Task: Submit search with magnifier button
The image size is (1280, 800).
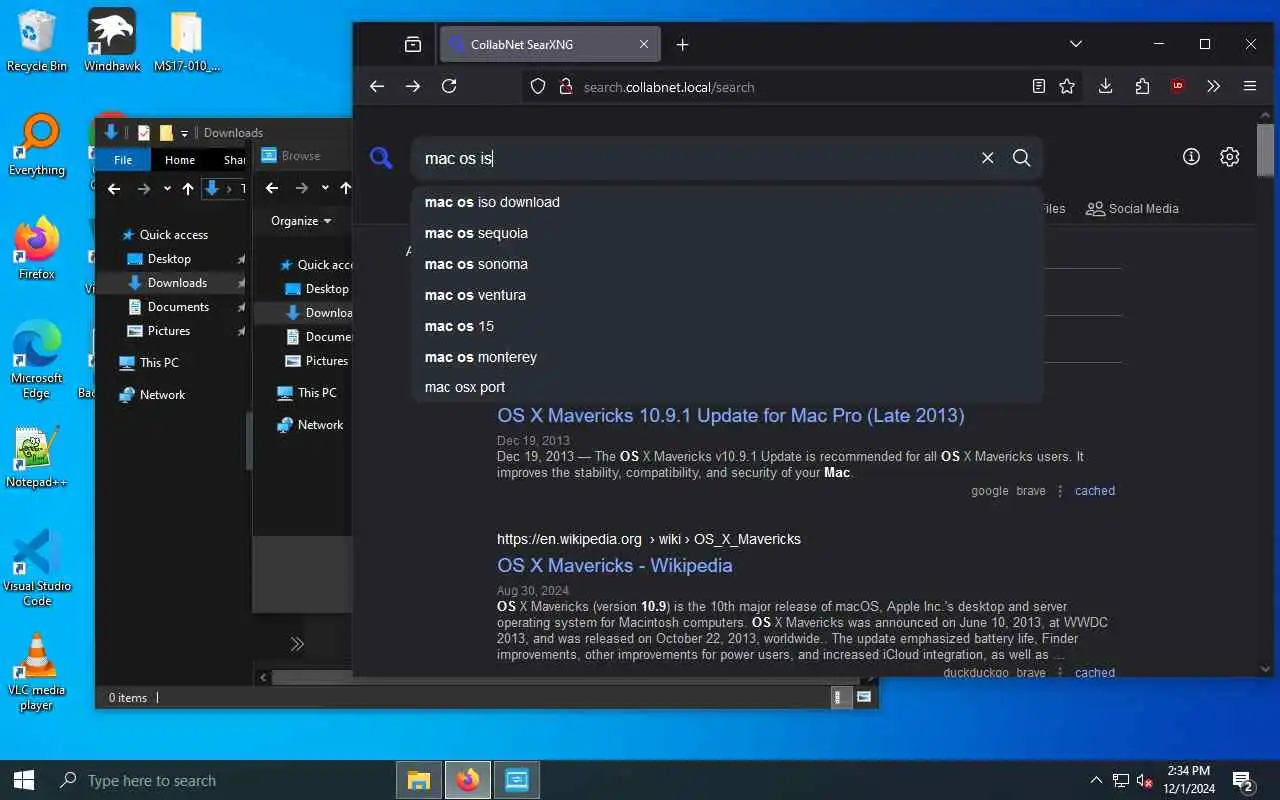Action: (1021, 158)
